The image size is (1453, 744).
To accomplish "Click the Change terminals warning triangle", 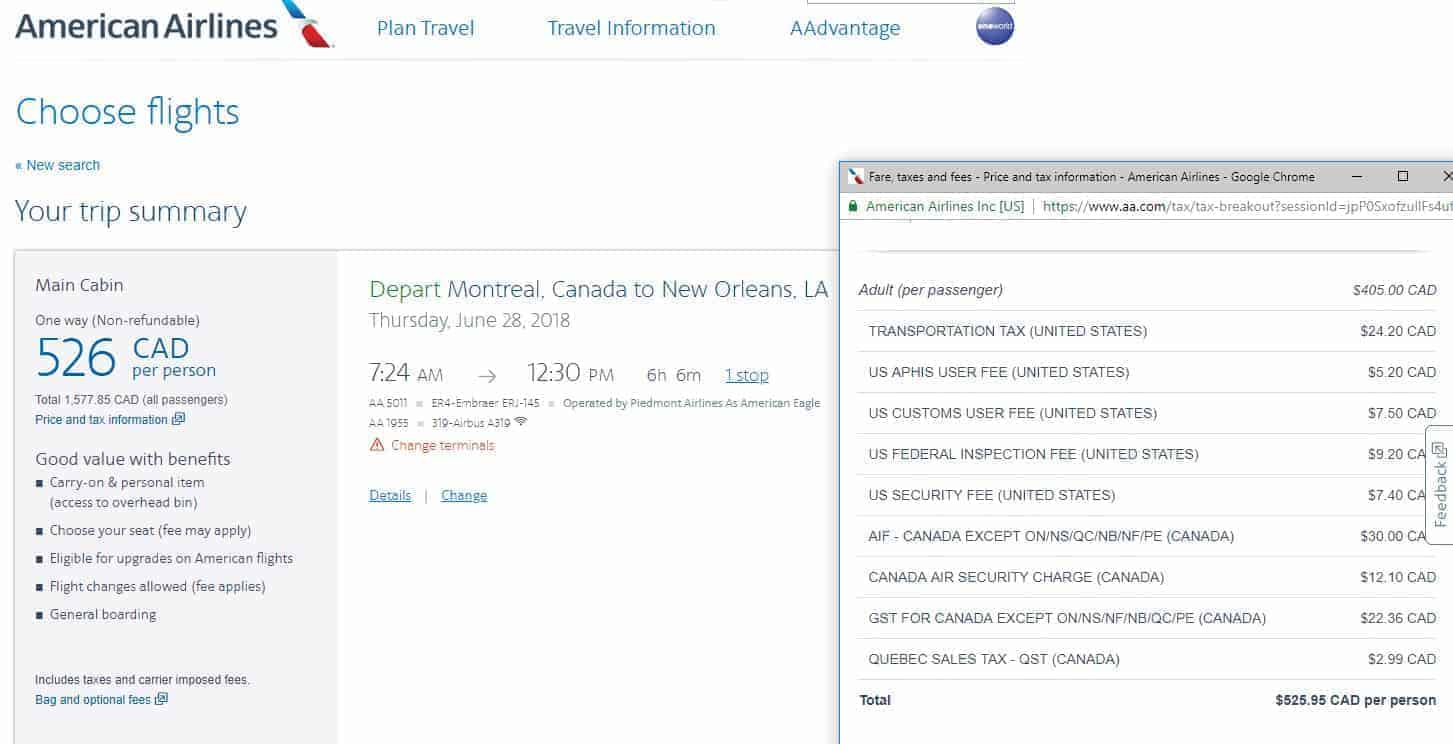I will (378, 445).
